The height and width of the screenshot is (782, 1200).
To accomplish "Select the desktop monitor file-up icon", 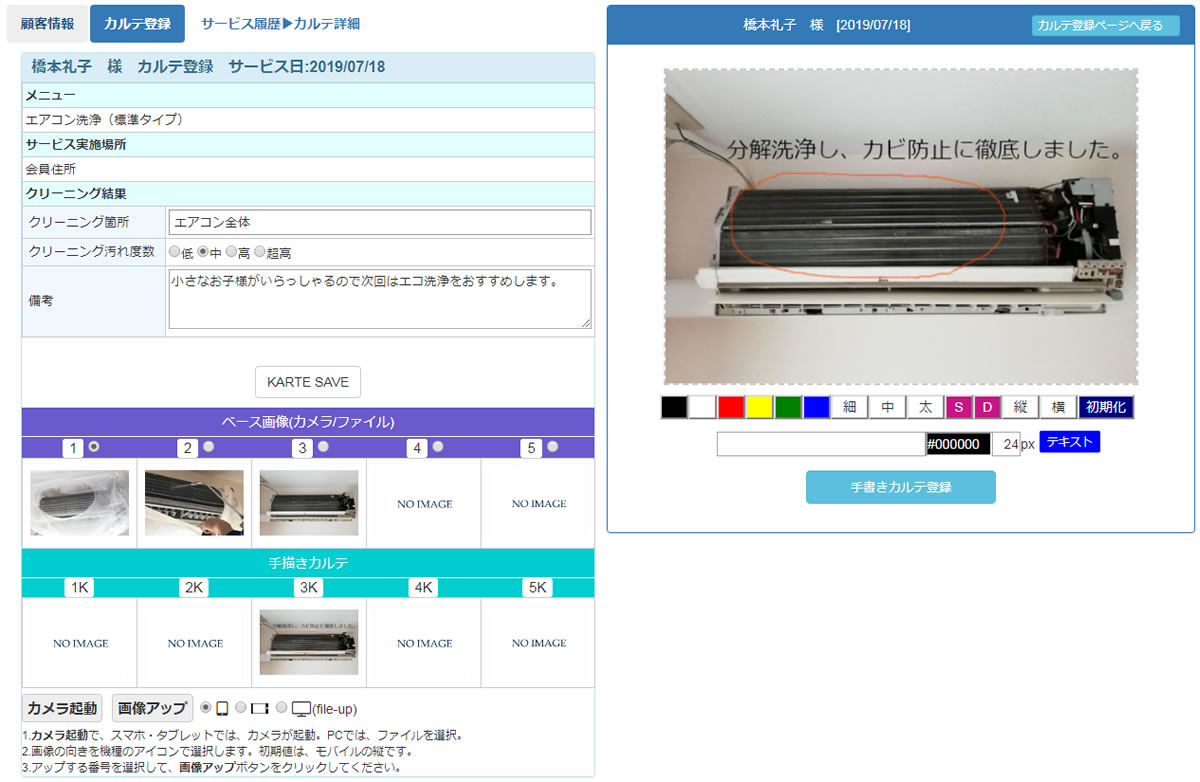I will (300, 709).
